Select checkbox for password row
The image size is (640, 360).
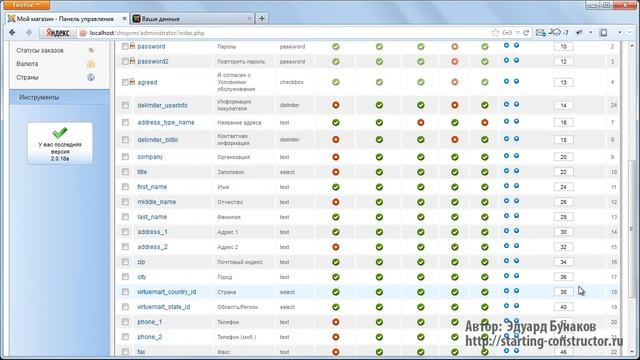[x=125, y=47]
